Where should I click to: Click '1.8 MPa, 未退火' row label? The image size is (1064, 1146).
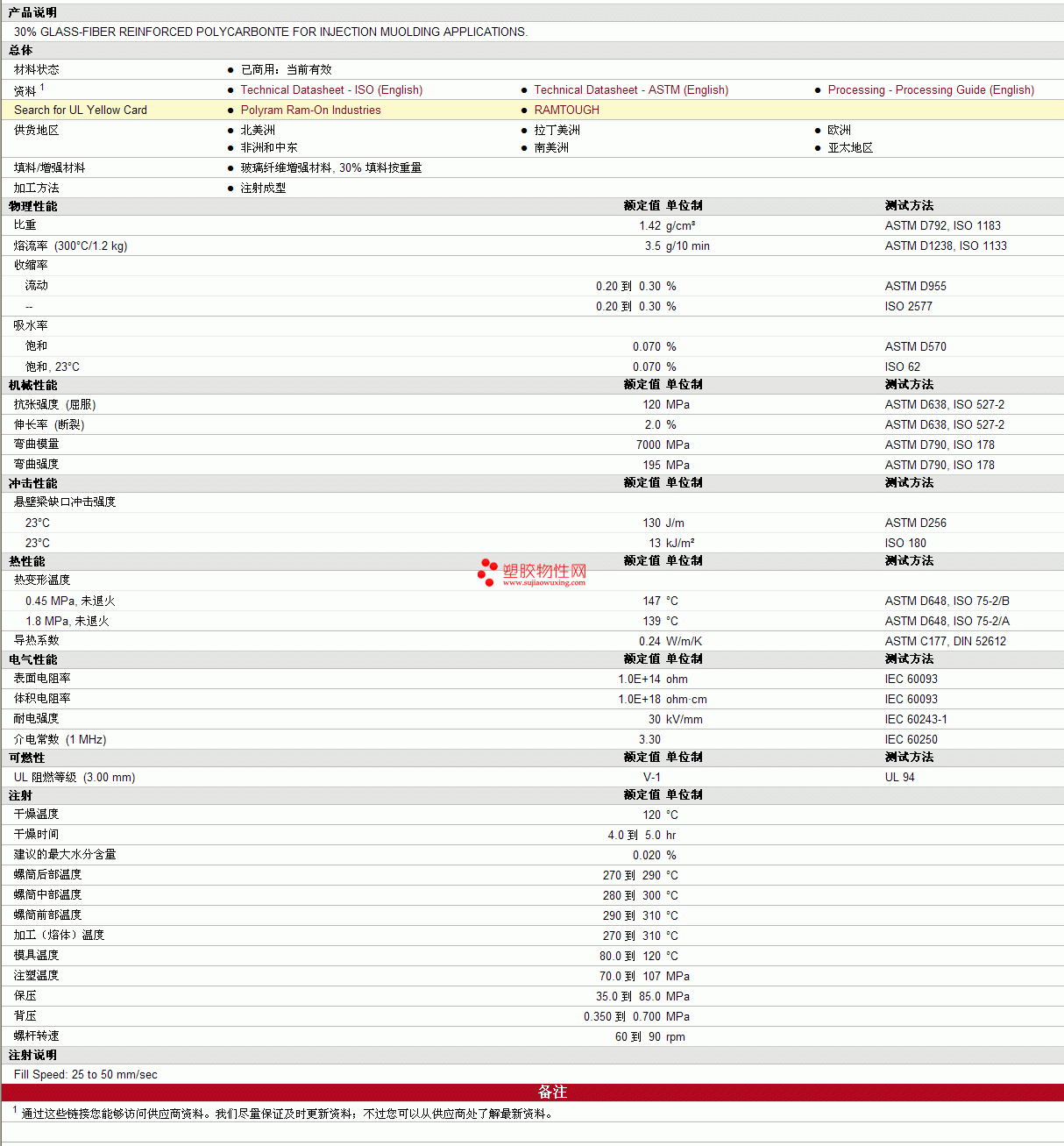[67, 622]
